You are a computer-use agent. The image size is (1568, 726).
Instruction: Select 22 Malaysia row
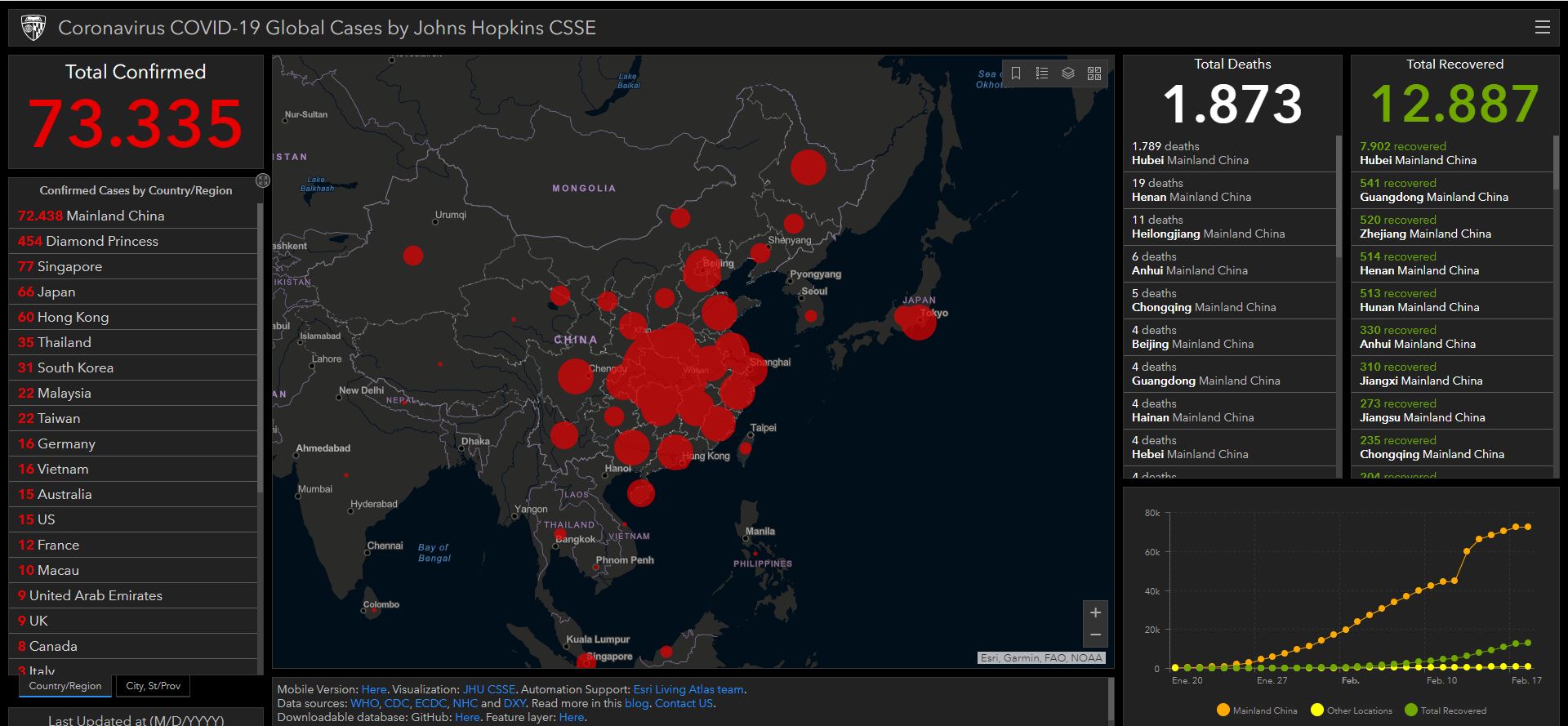[134, 393]
